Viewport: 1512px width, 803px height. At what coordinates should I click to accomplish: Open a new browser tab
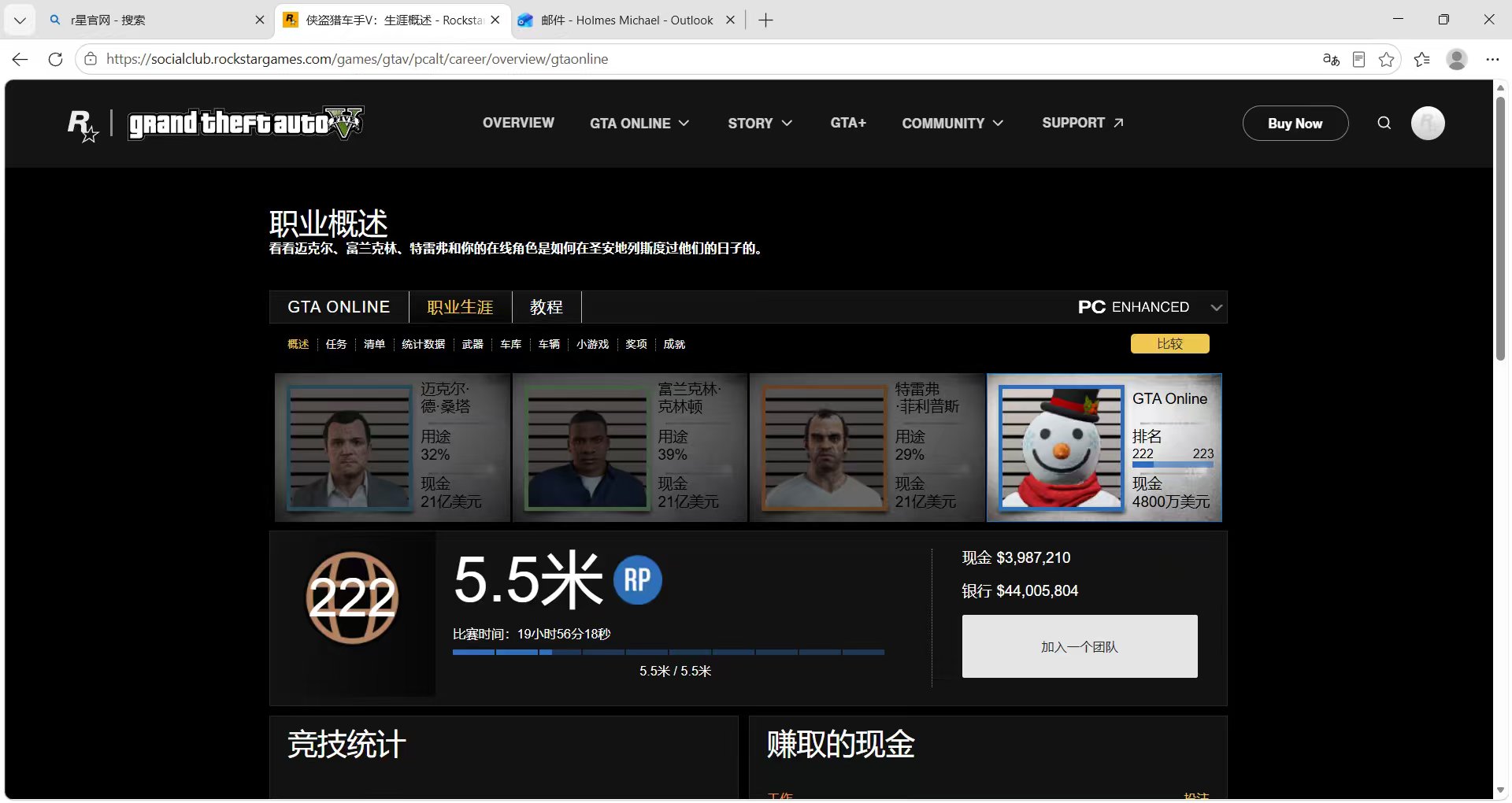pyautogui.click(x=765, y=20)
